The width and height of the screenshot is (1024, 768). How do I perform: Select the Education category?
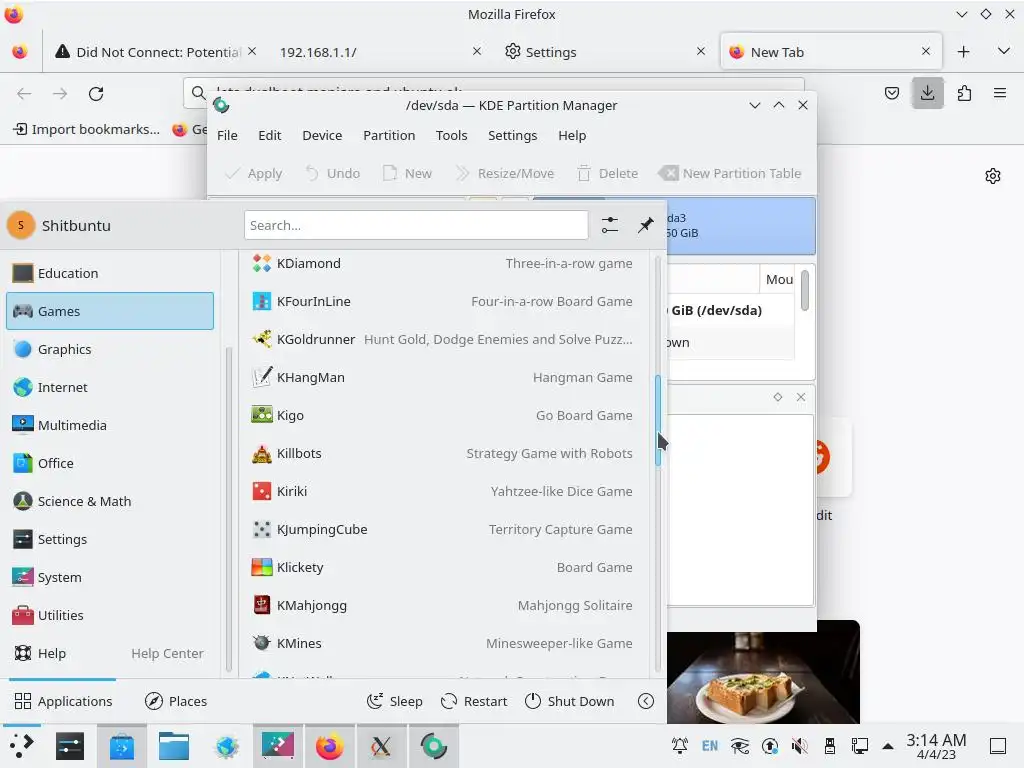[x=110, y=273]
